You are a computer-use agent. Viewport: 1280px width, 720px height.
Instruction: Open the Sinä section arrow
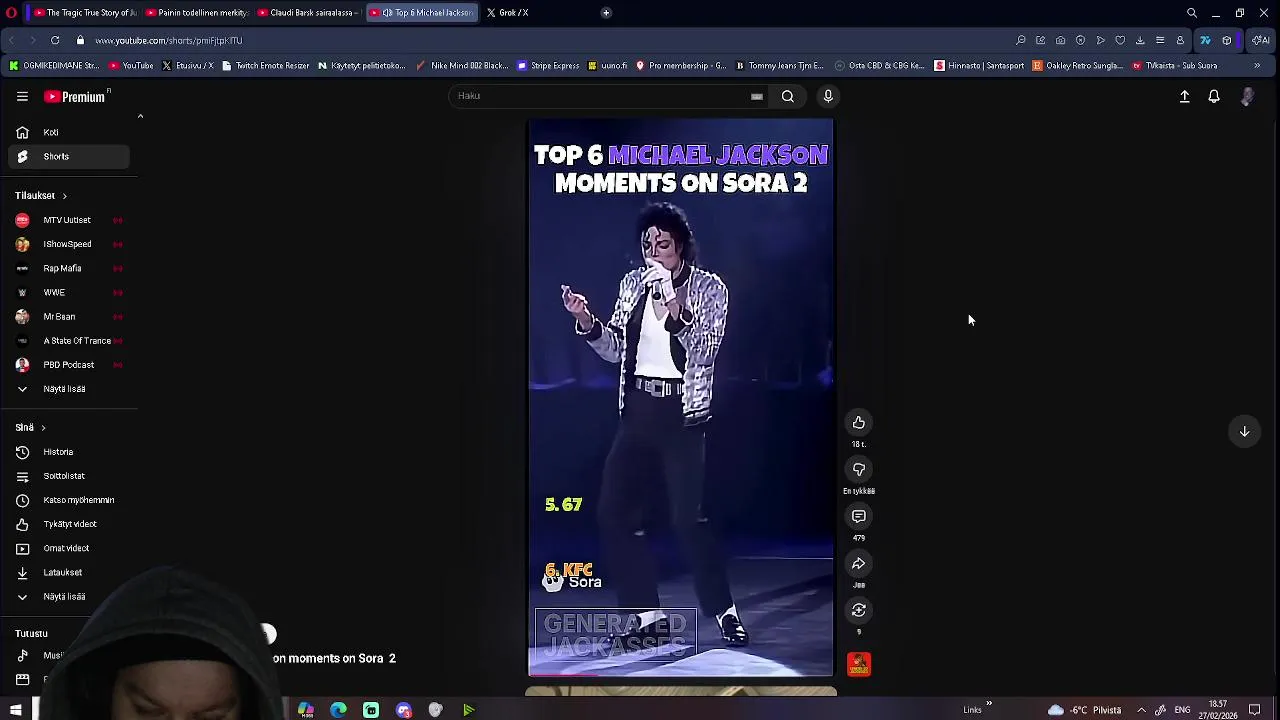click(43, 427)
